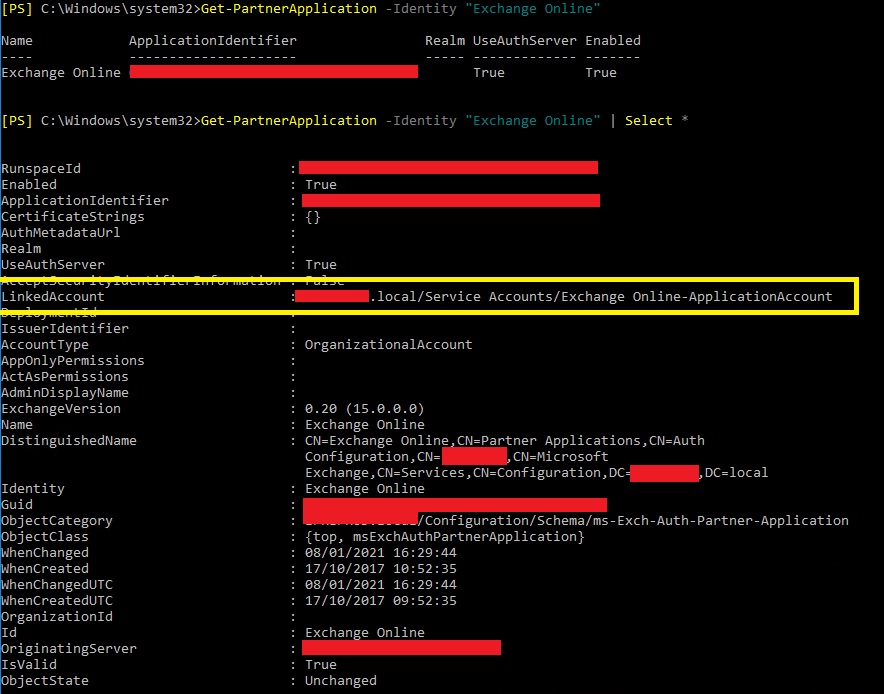Click the 'AccountType' property label

(x=45, y=344)
